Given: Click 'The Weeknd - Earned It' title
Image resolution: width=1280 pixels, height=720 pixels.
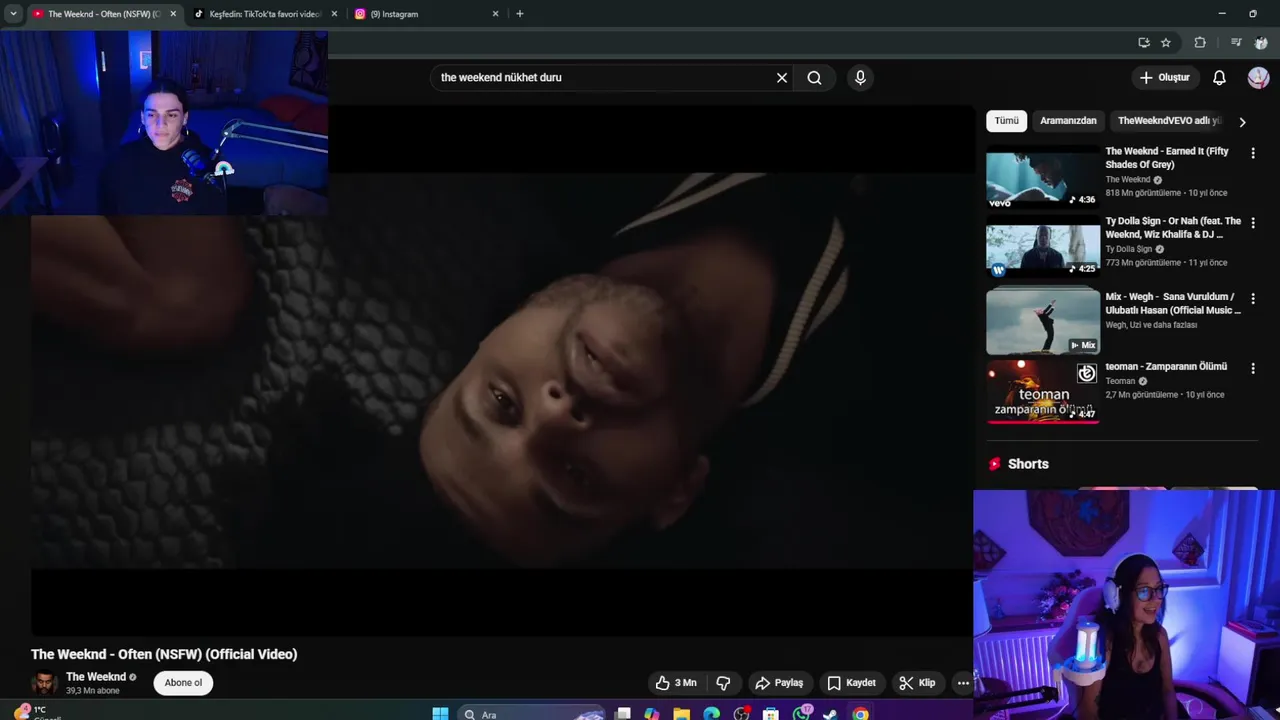Looking at the screenshot, I should coord(1167,158).
